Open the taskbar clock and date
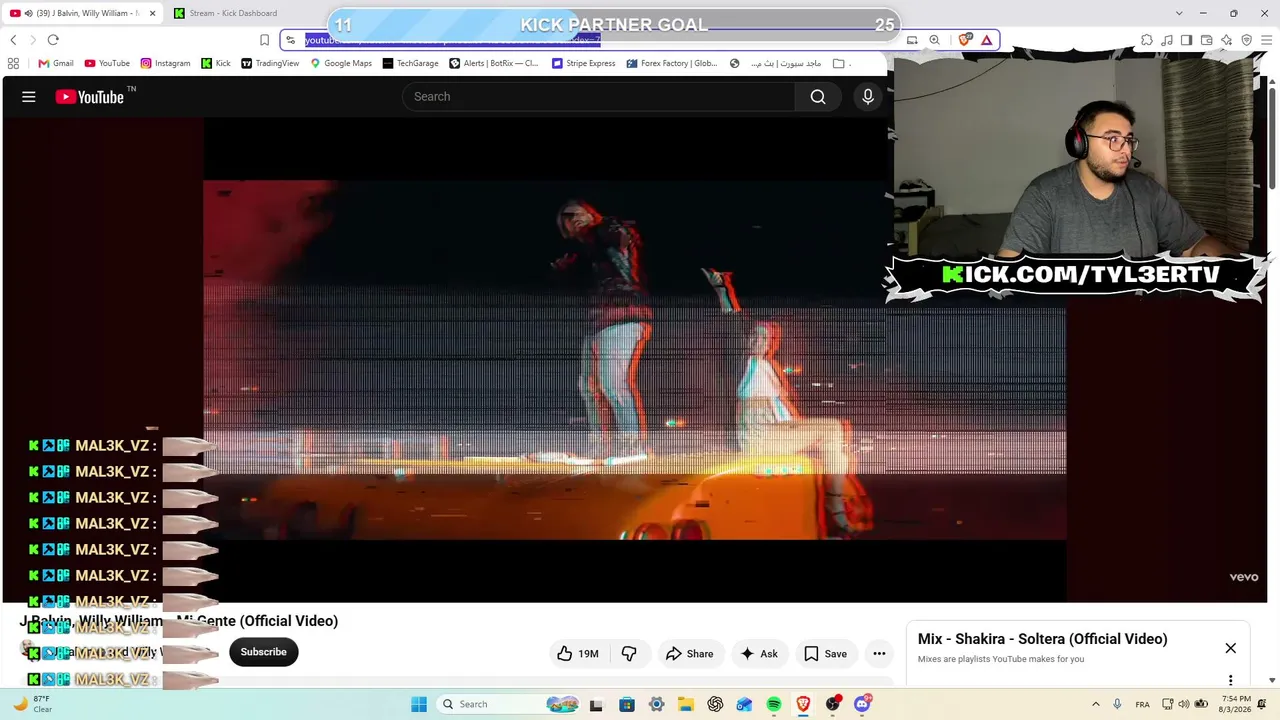1280x720 pixels. click(x=1236, y=704)
